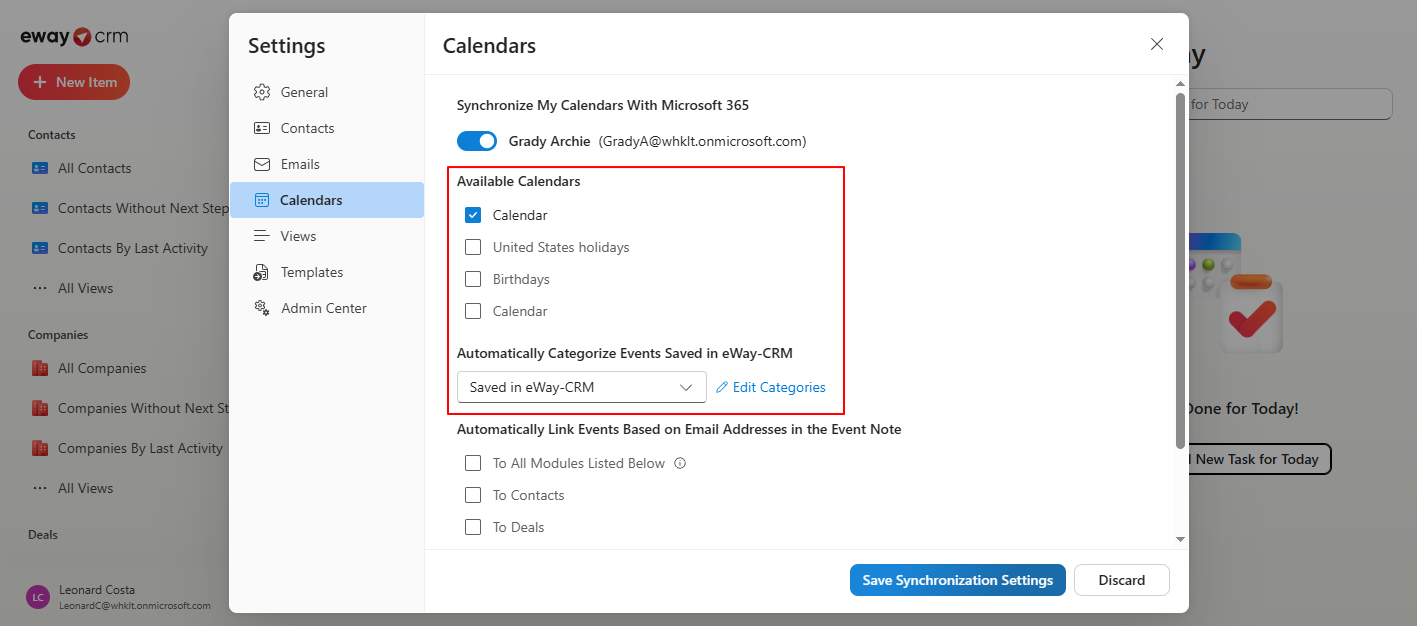This screenshot has width=1417, height=626.
Task: Check the To Deals checkbox
Action: [x=473, y=527]
